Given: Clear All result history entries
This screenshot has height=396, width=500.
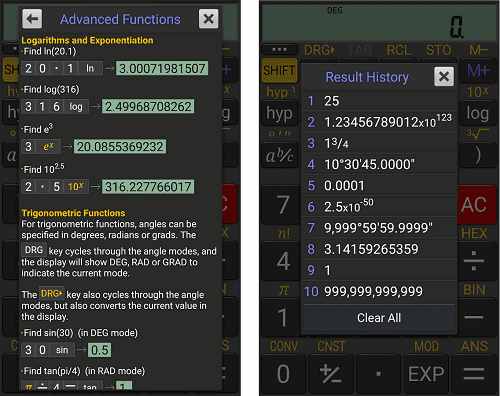Looking at the screenshot, I should [379, 318].
